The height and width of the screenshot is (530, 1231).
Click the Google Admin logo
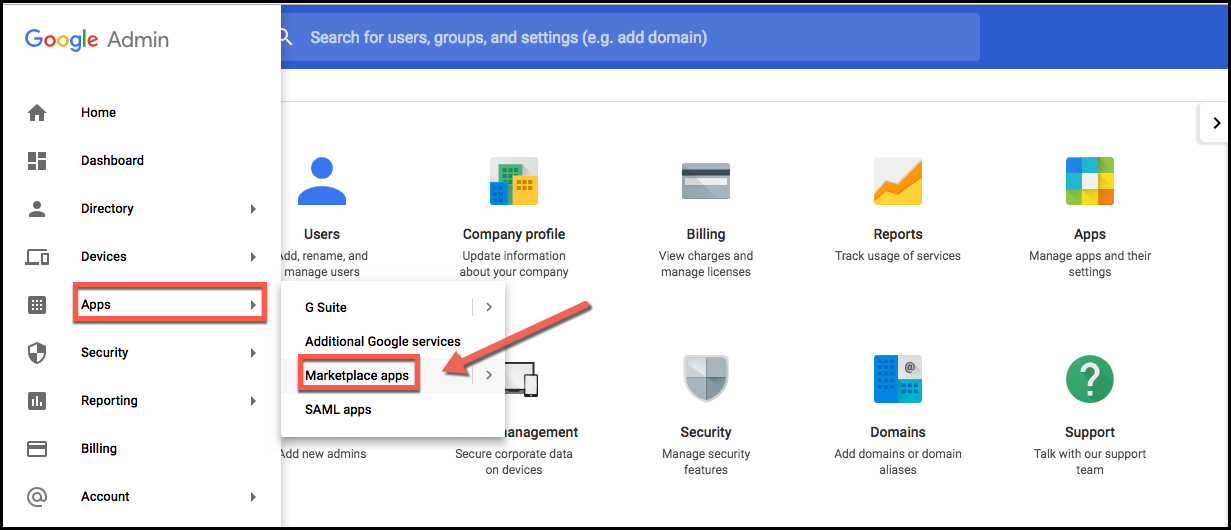pyautogui.click(x=97, y=39)
